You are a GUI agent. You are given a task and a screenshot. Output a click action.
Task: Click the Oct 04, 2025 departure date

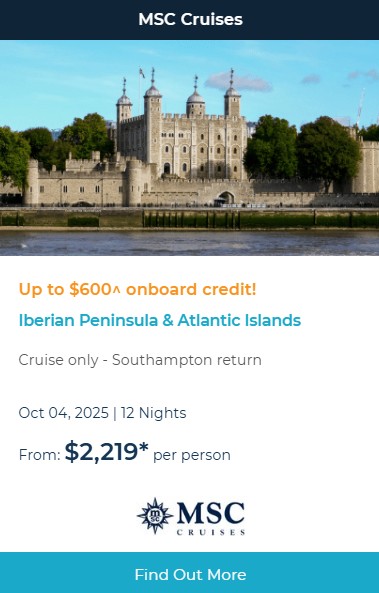[x=64, y=413]
